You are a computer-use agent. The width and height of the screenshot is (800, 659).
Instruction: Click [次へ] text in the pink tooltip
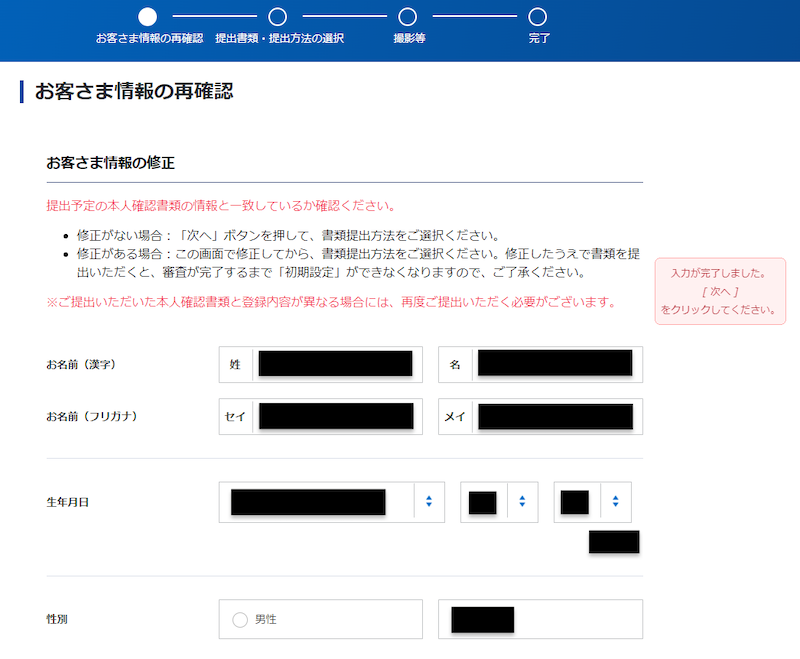[x=719, y=291]
